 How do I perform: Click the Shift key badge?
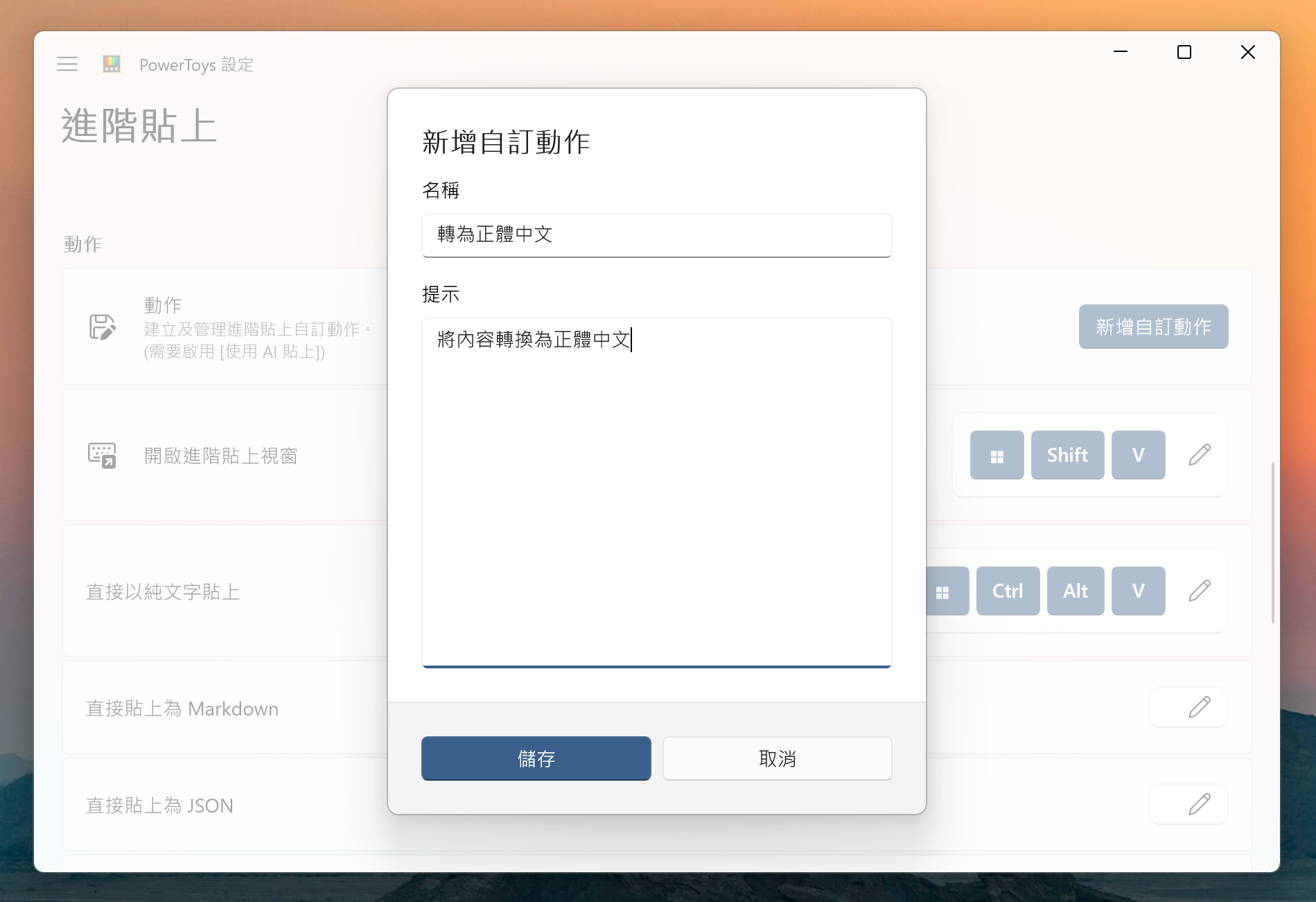pos(1067,455)
